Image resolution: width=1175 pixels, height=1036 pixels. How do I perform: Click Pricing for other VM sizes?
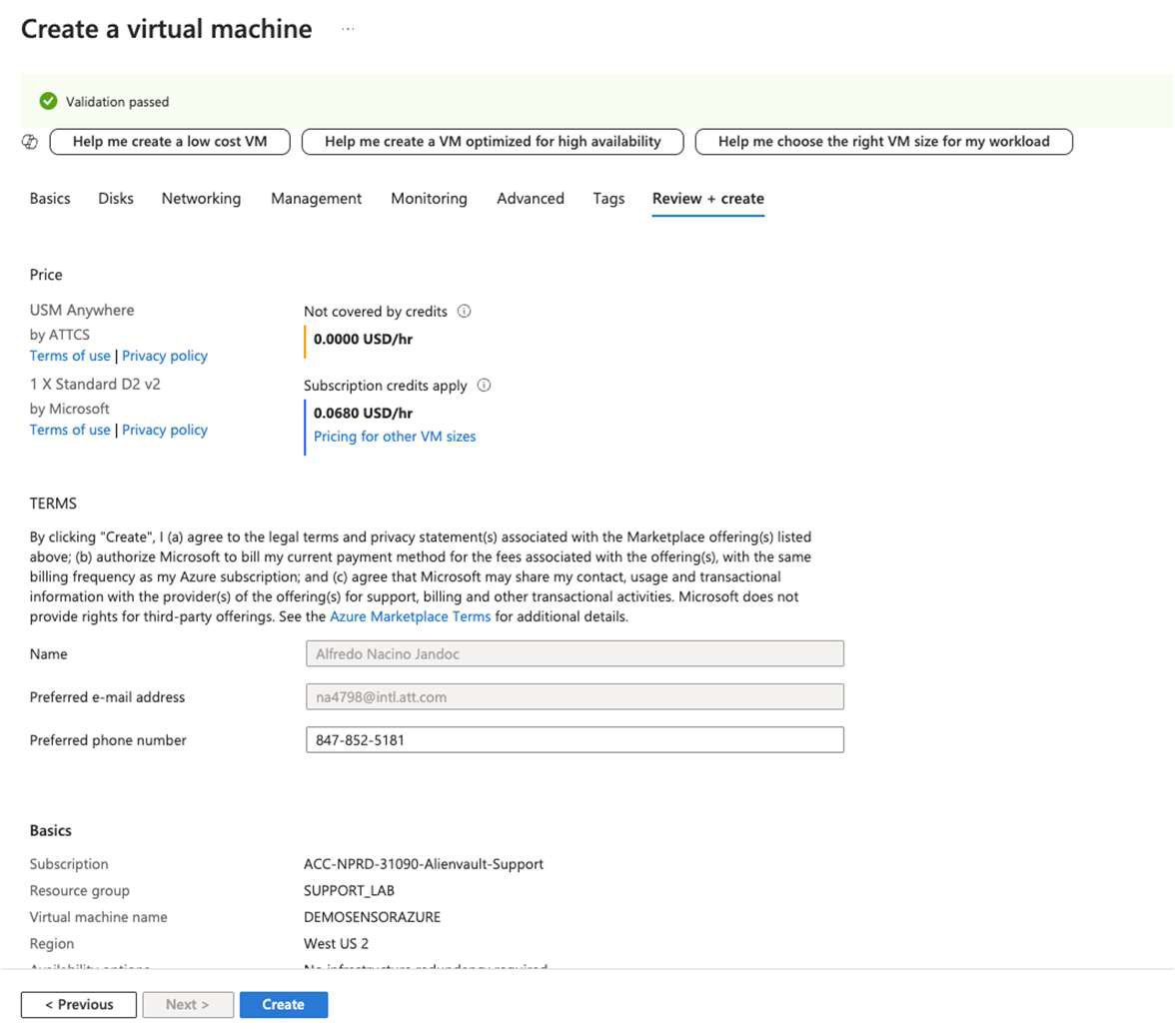(394, 436)
